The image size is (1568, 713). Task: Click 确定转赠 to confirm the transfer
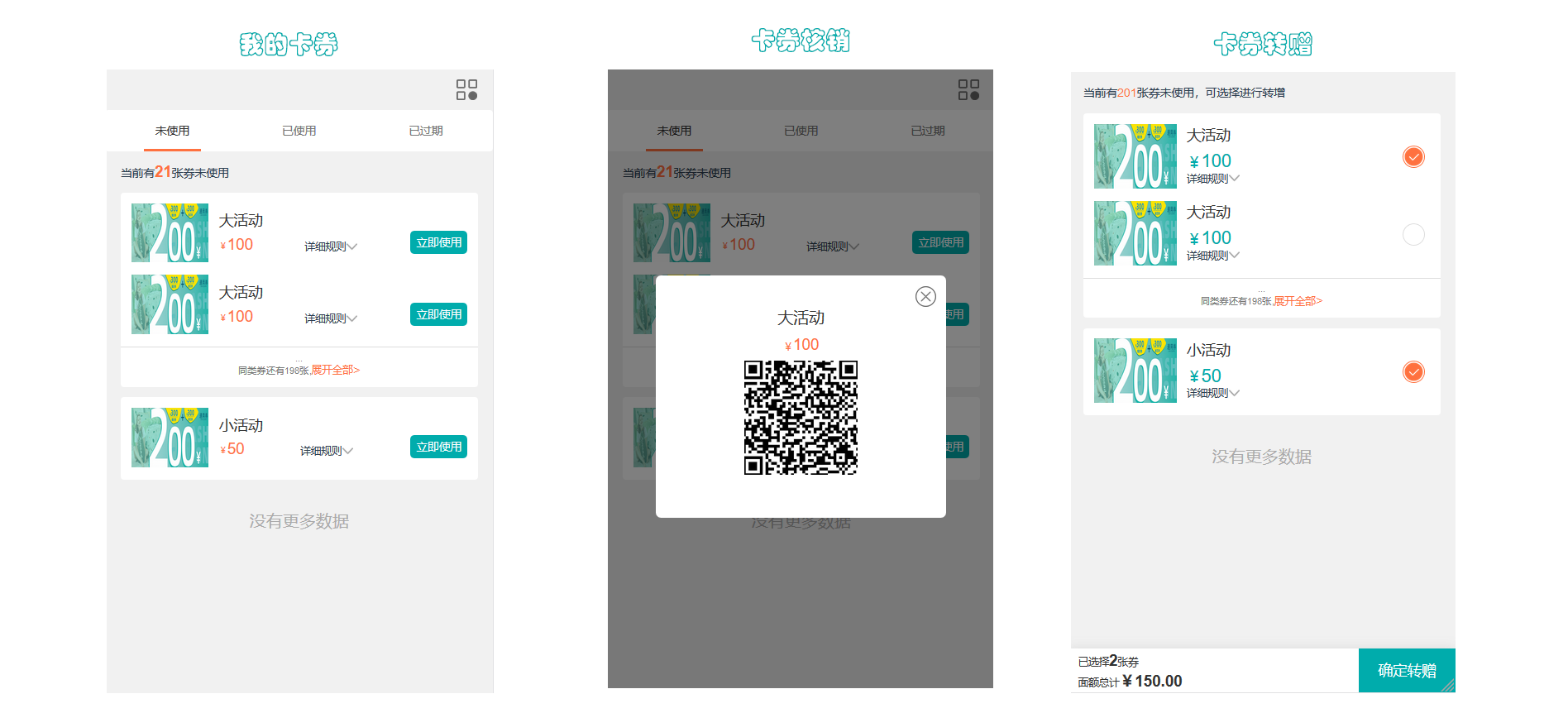[x=1406, y=670]
